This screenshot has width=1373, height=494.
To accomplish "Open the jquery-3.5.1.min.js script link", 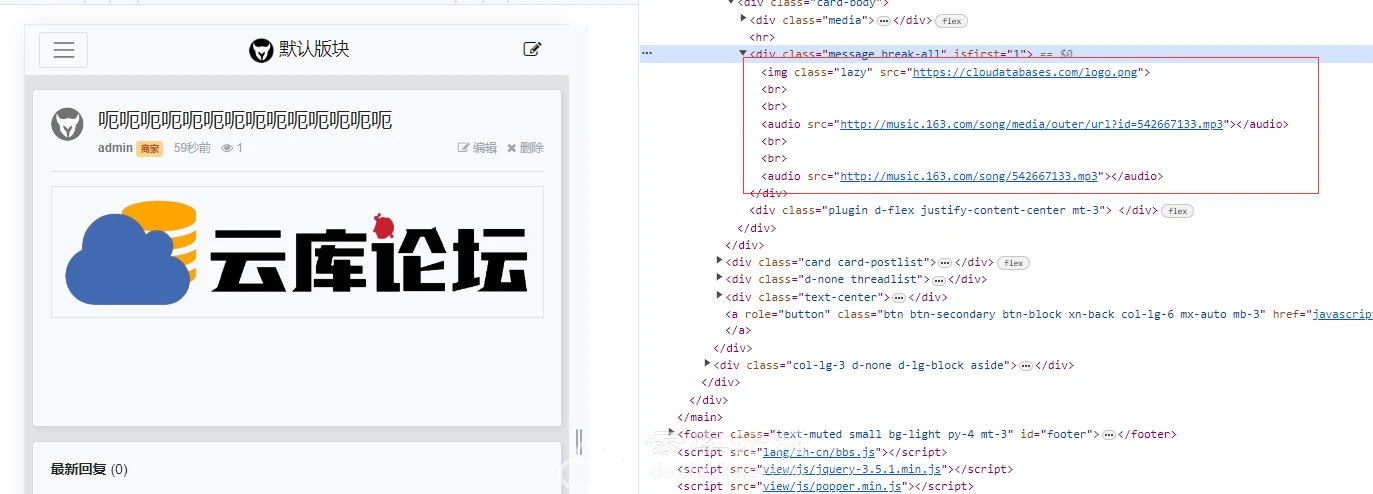I will (853, 469).
